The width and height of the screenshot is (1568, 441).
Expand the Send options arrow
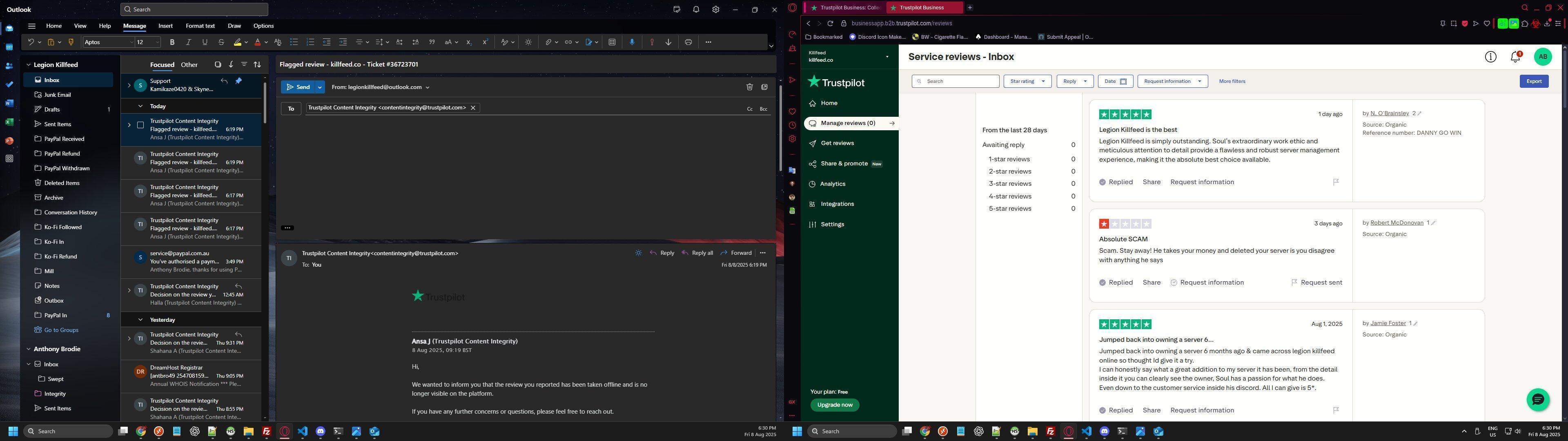(320, 87)
